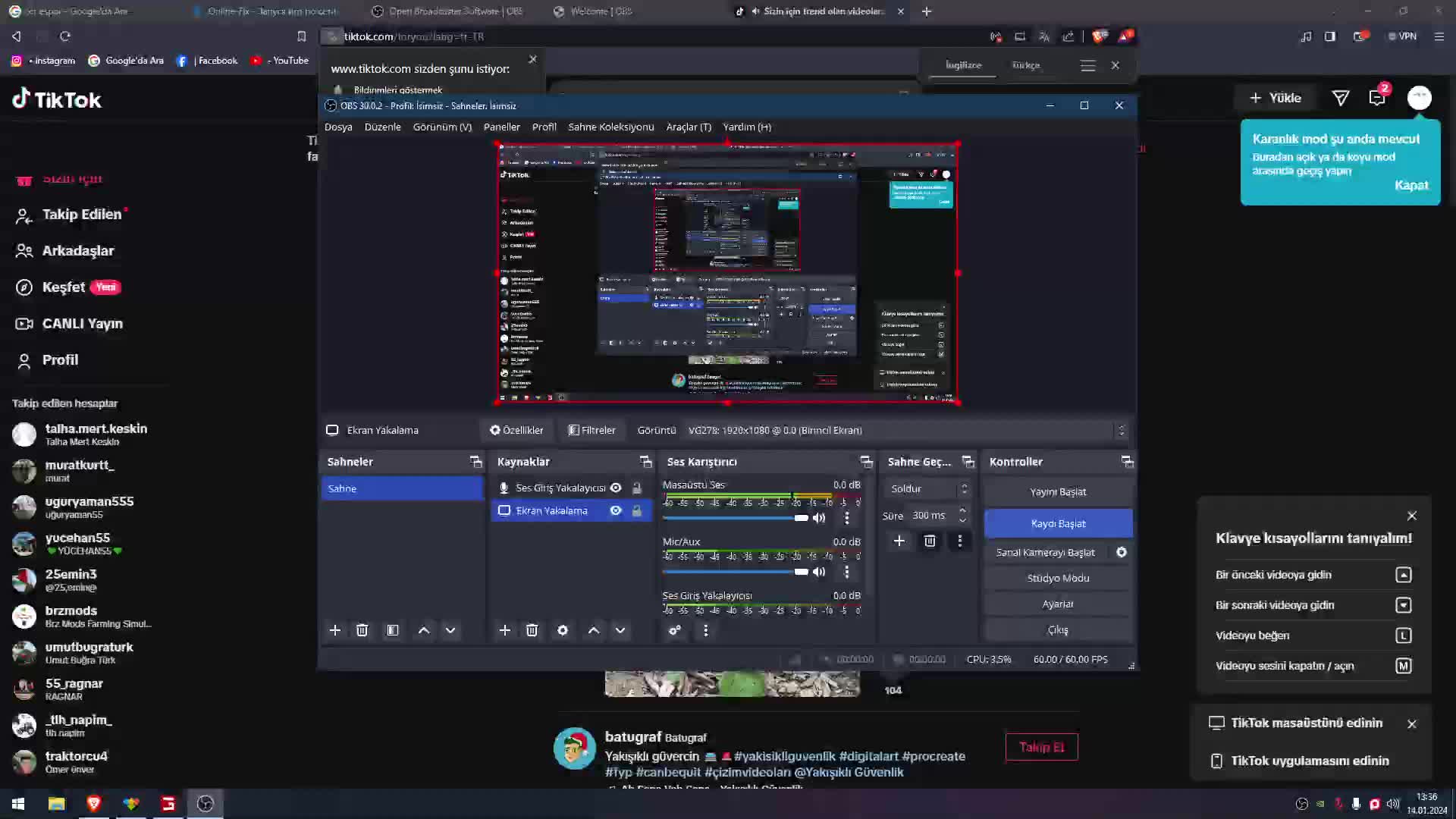Move source down in Kaynaklar panel
This screenshot has width=1456, height=819.
coord(620,630)
